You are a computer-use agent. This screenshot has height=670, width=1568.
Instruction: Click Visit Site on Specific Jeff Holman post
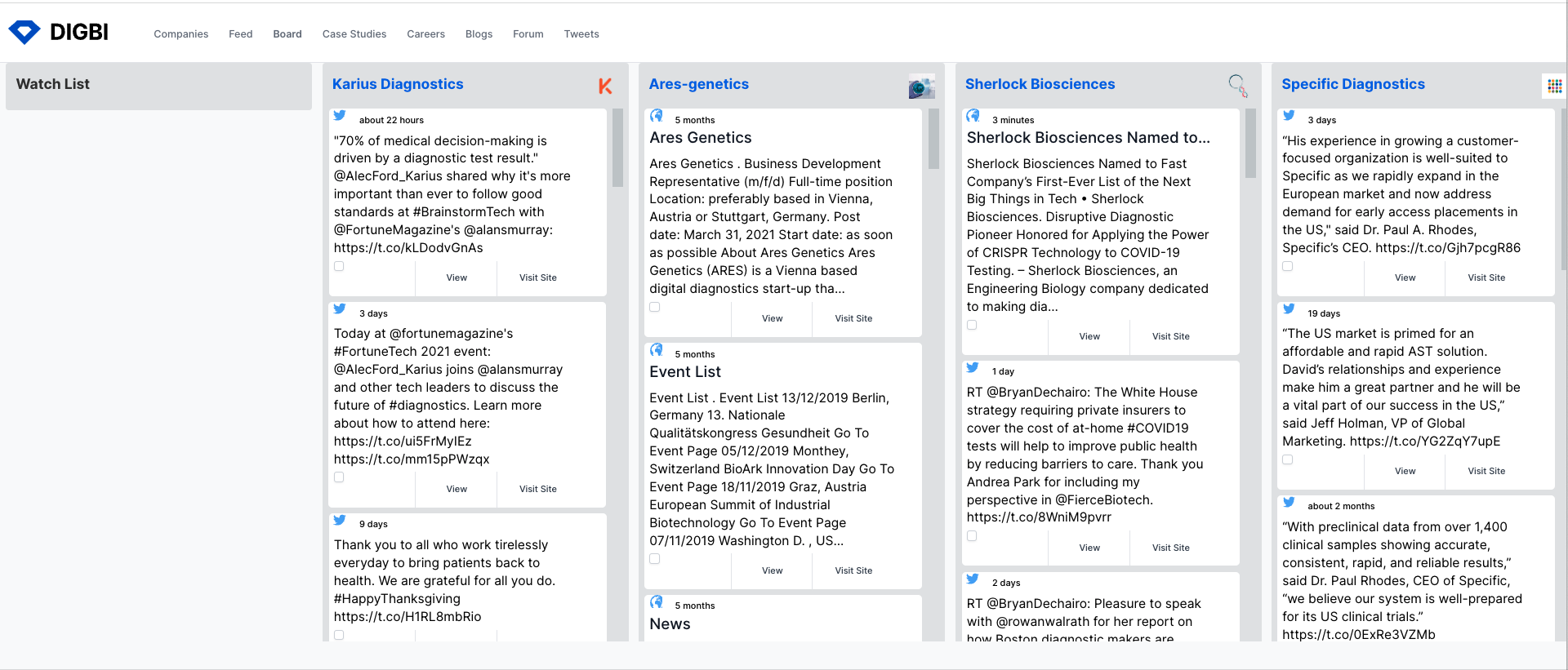[1486, 472]
